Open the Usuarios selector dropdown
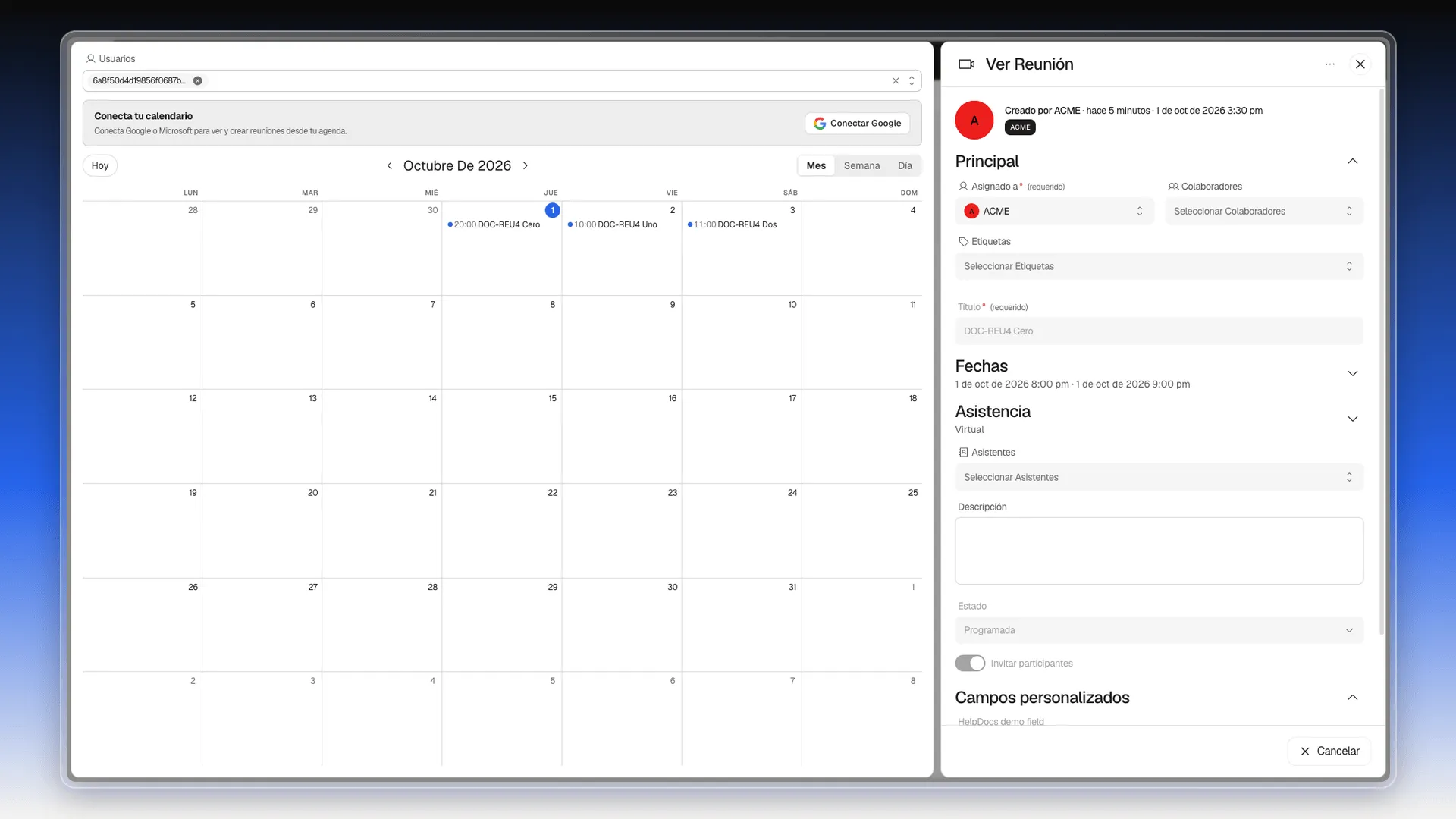 [912, 80]
